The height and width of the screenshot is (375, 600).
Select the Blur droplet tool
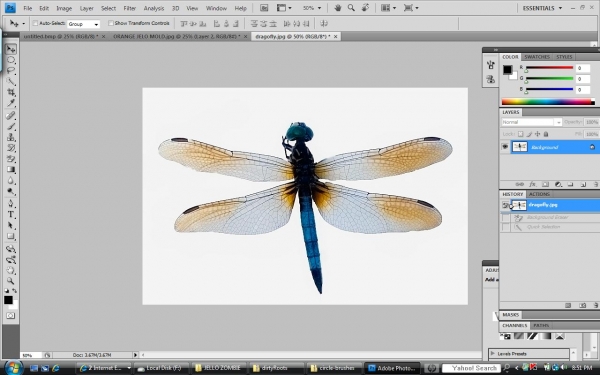tap(11, 180)
